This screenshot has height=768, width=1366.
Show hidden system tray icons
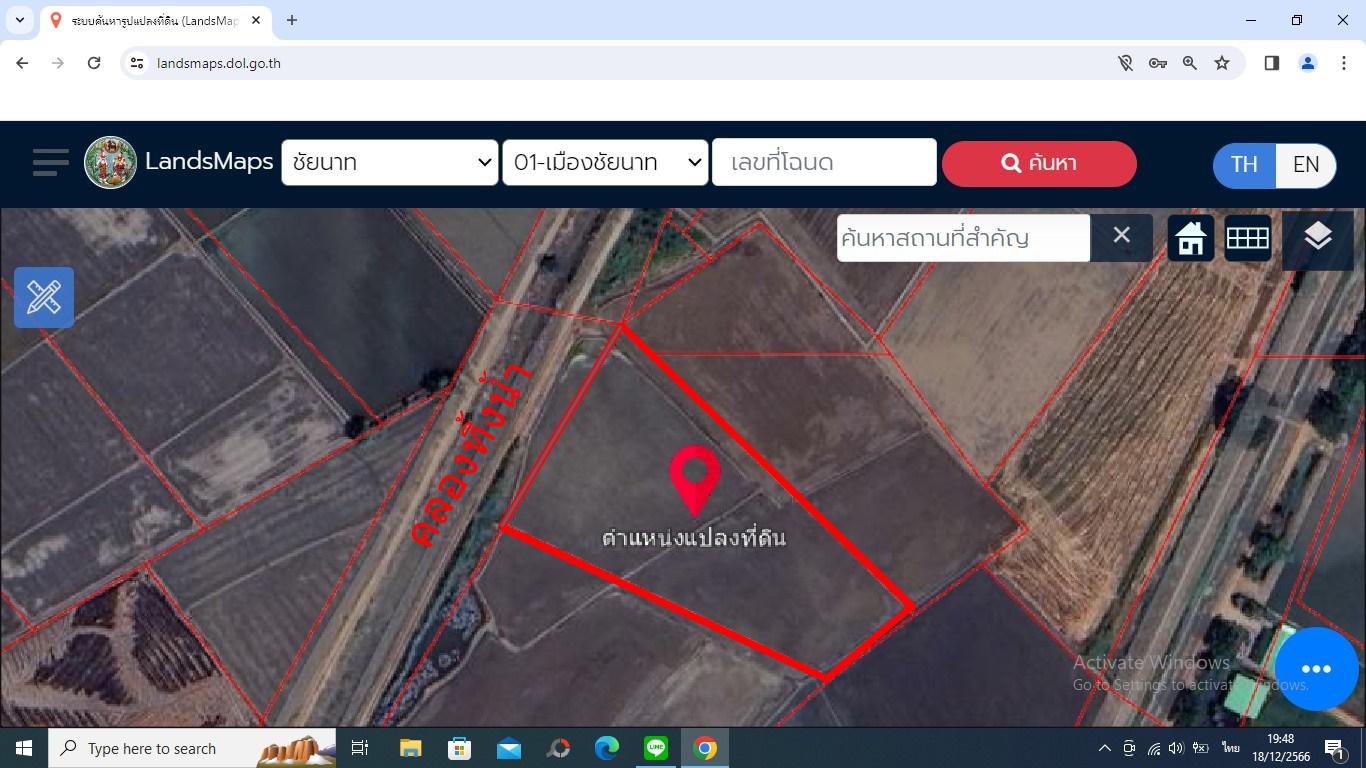1105,748
